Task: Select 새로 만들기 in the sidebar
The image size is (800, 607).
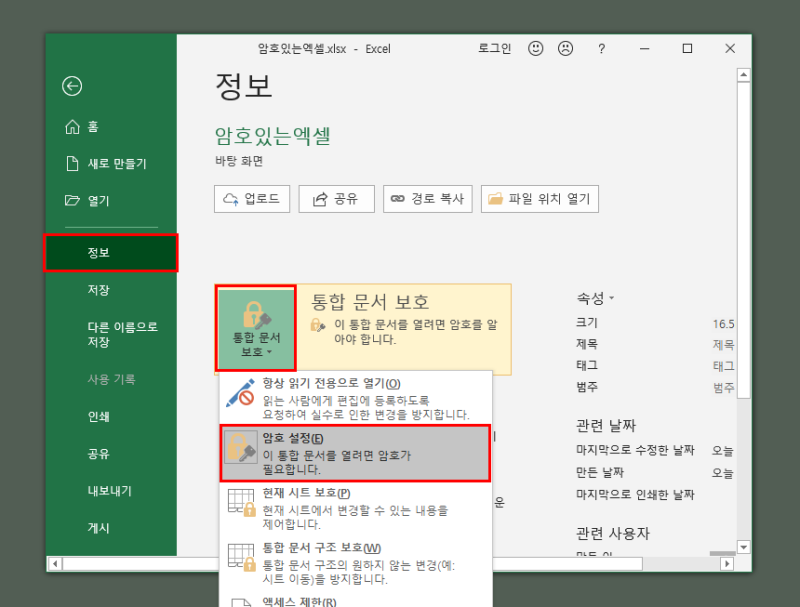Action: click(x=111, y=164)
